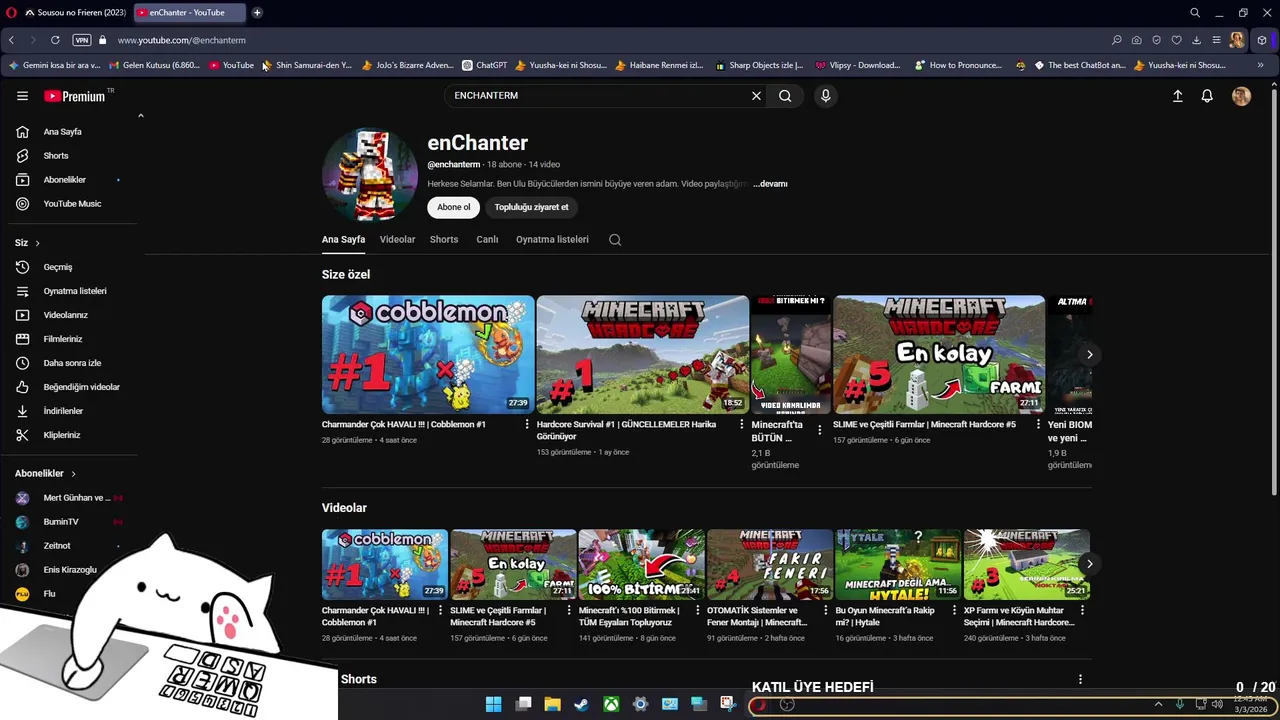Open options menu for Charmander Cobblemon featured video
1280x720 pixels.
[527, 425]
